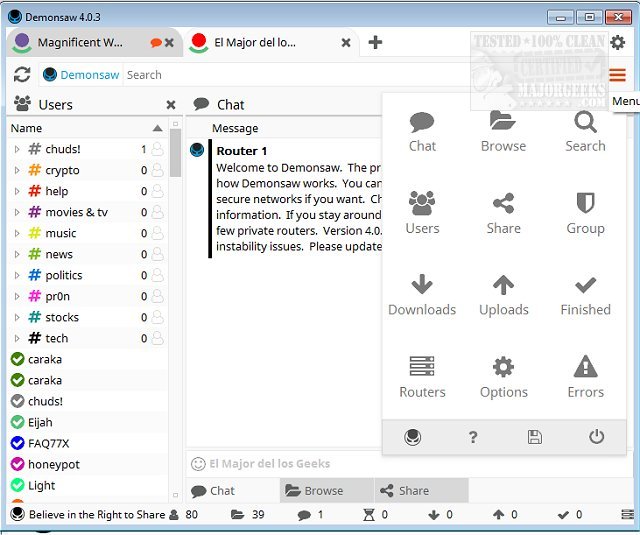Expand the news channel

click(x=17, y=254)
